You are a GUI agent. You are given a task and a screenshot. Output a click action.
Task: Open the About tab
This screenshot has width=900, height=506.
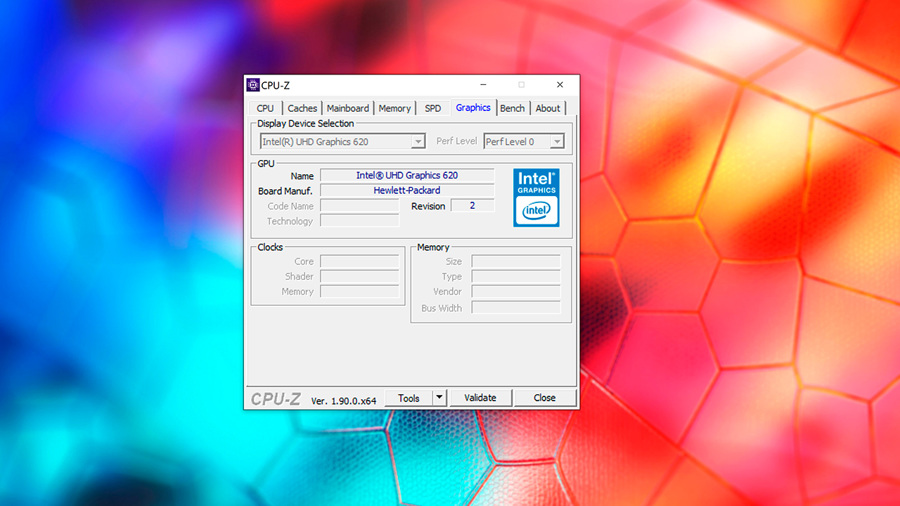tap(548, 108)
